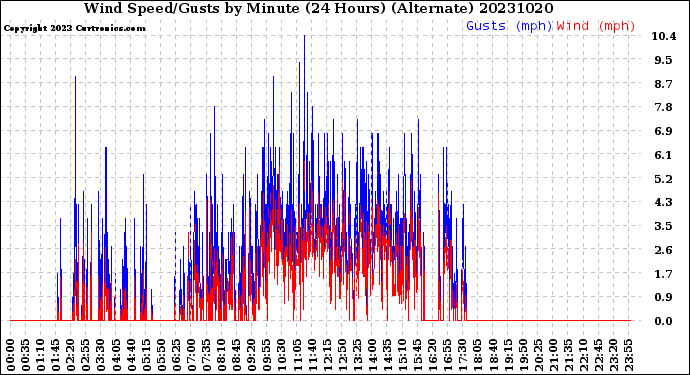
Task: Click the copyright Cartronics.com notice
Action: pyautogui.click(x=74, y=28)
